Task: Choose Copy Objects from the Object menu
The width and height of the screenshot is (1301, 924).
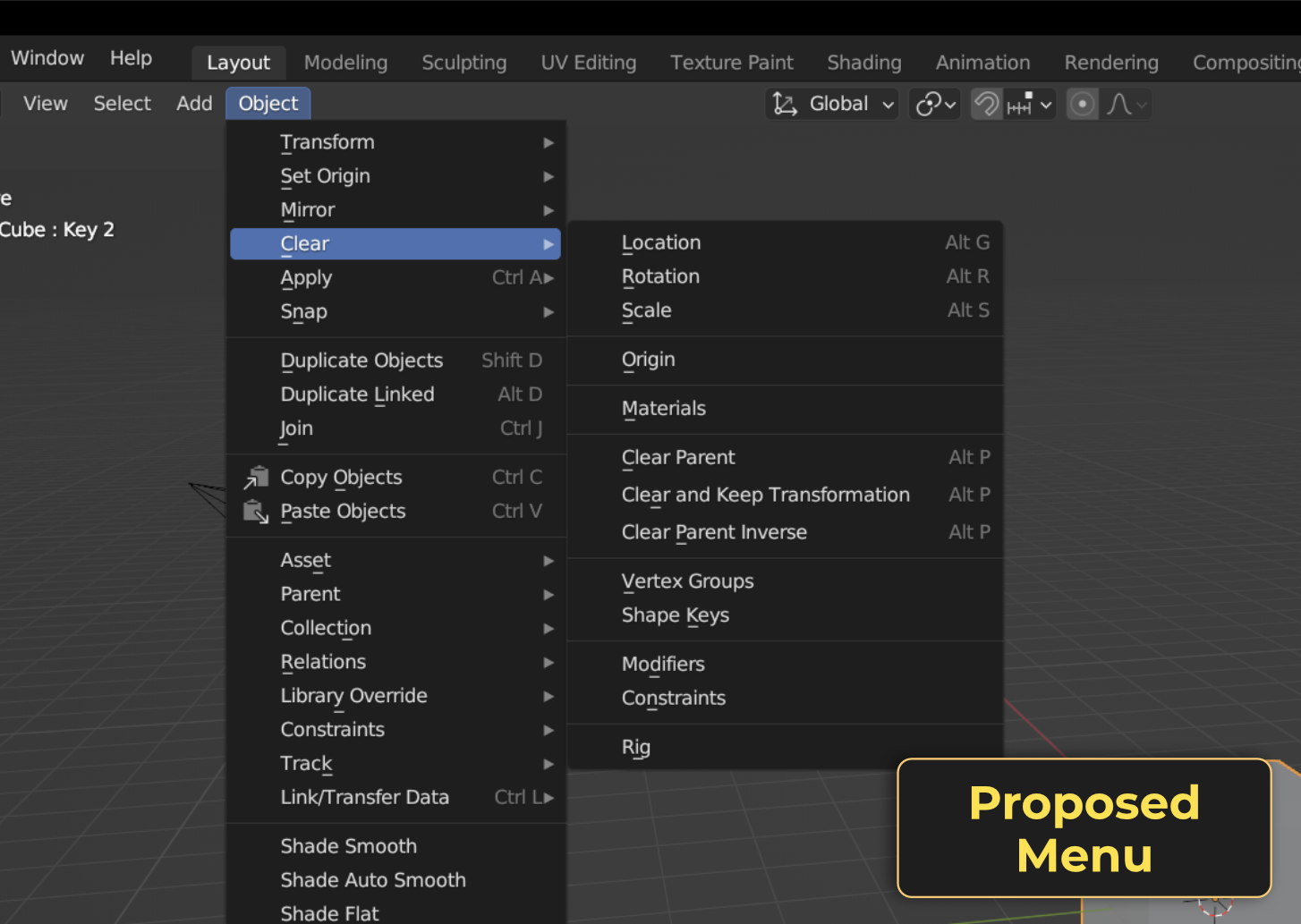Action: 395,478
